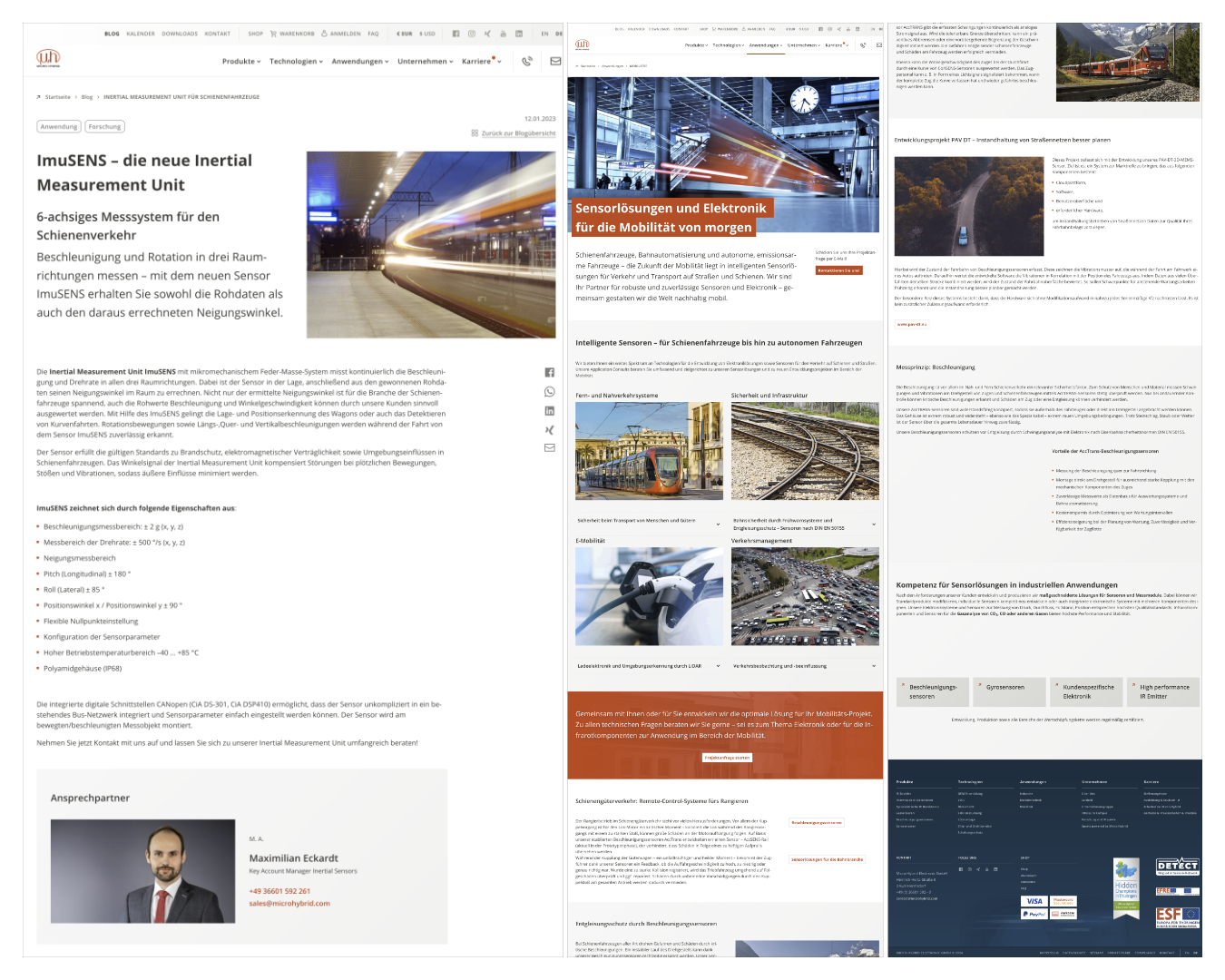The height and width of the screenshot is (980, 1225).
Task: Switch currency to € EUR
Action: tap(404, 34)
